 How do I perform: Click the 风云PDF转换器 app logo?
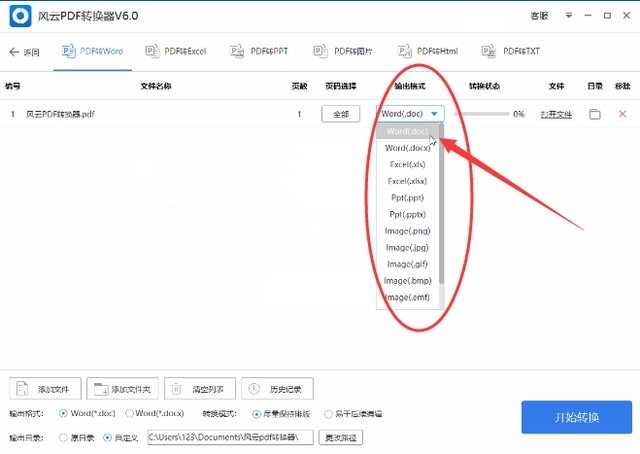click(20, 16)
